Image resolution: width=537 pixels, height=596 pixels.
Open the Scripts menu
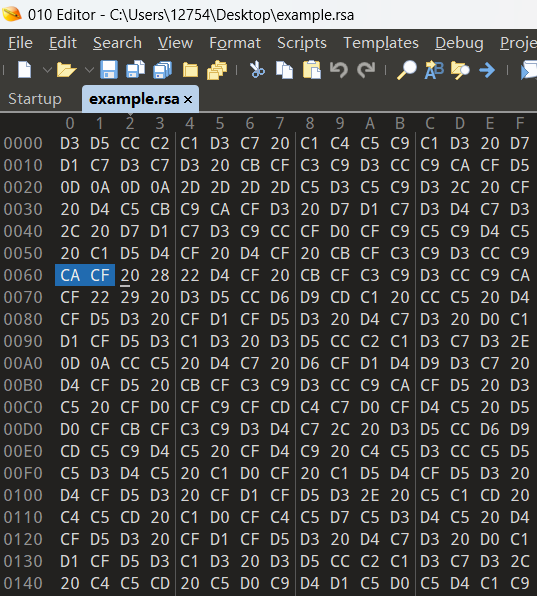pos(302,43)
